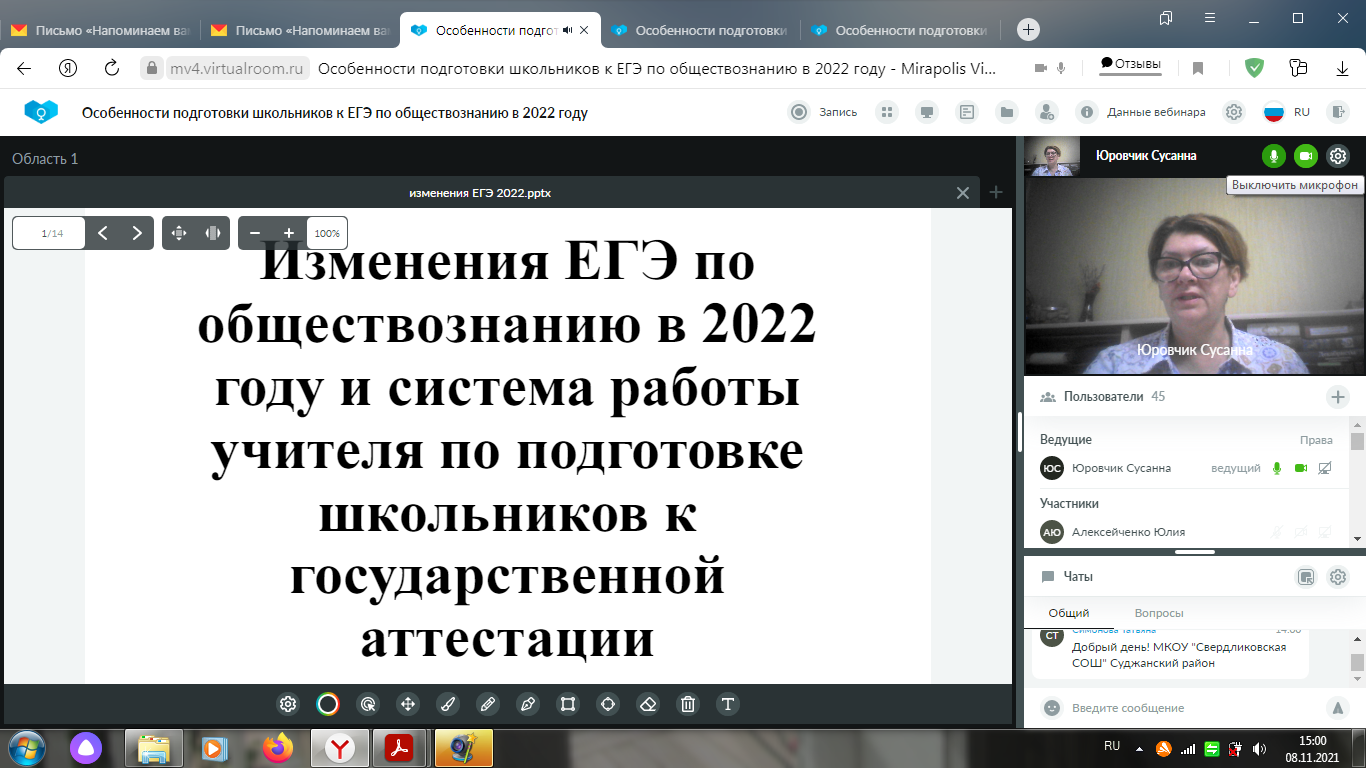Open video panel settings gear
This screenshot has width=1366, height=768.
tap(1338, 156)
